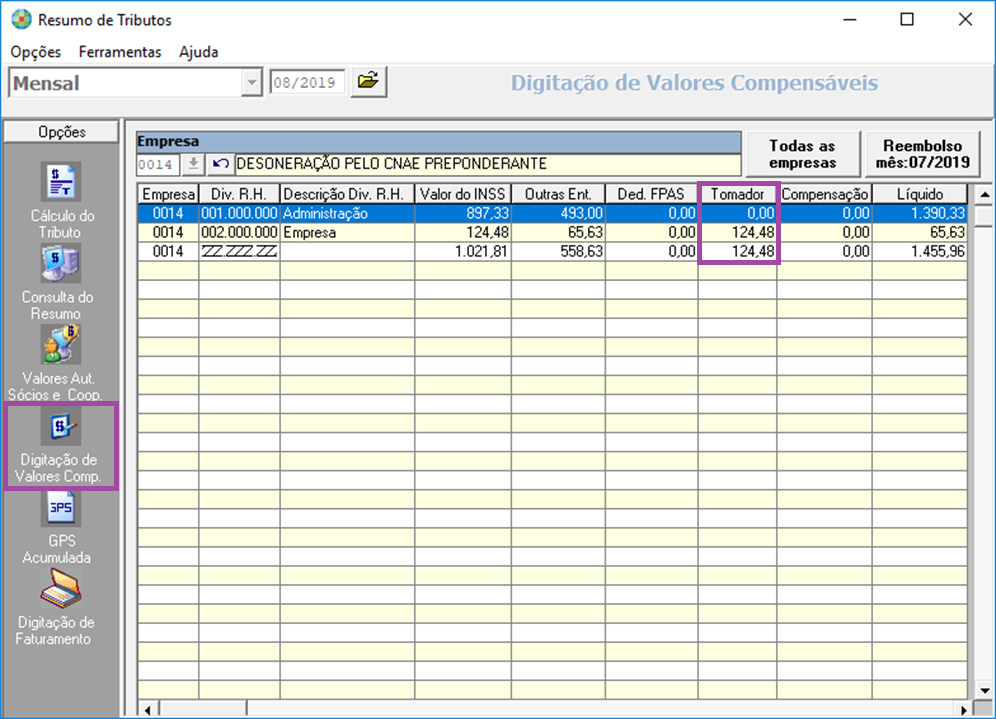Screen dimensions: 996x719
Task: Click Tomador value in Administração row
Action: coord(737,213)
